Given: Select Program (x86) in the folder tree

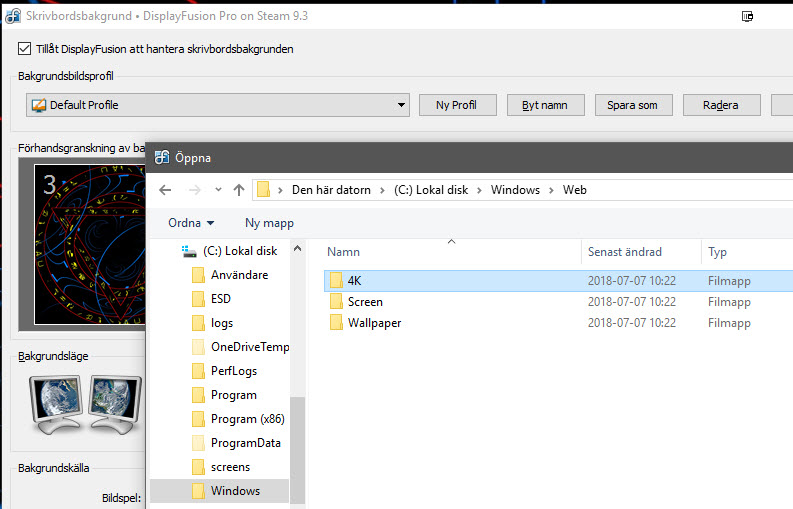Looking at the screenshot, I should coord(246,419).
